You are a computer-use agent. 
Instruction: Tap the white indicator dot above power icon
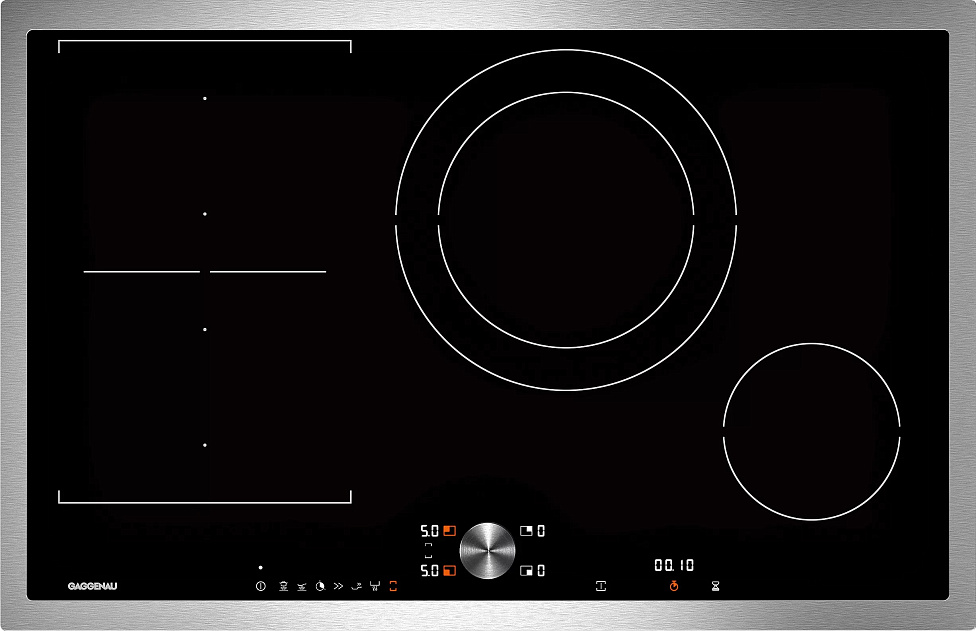click(260, 568)
